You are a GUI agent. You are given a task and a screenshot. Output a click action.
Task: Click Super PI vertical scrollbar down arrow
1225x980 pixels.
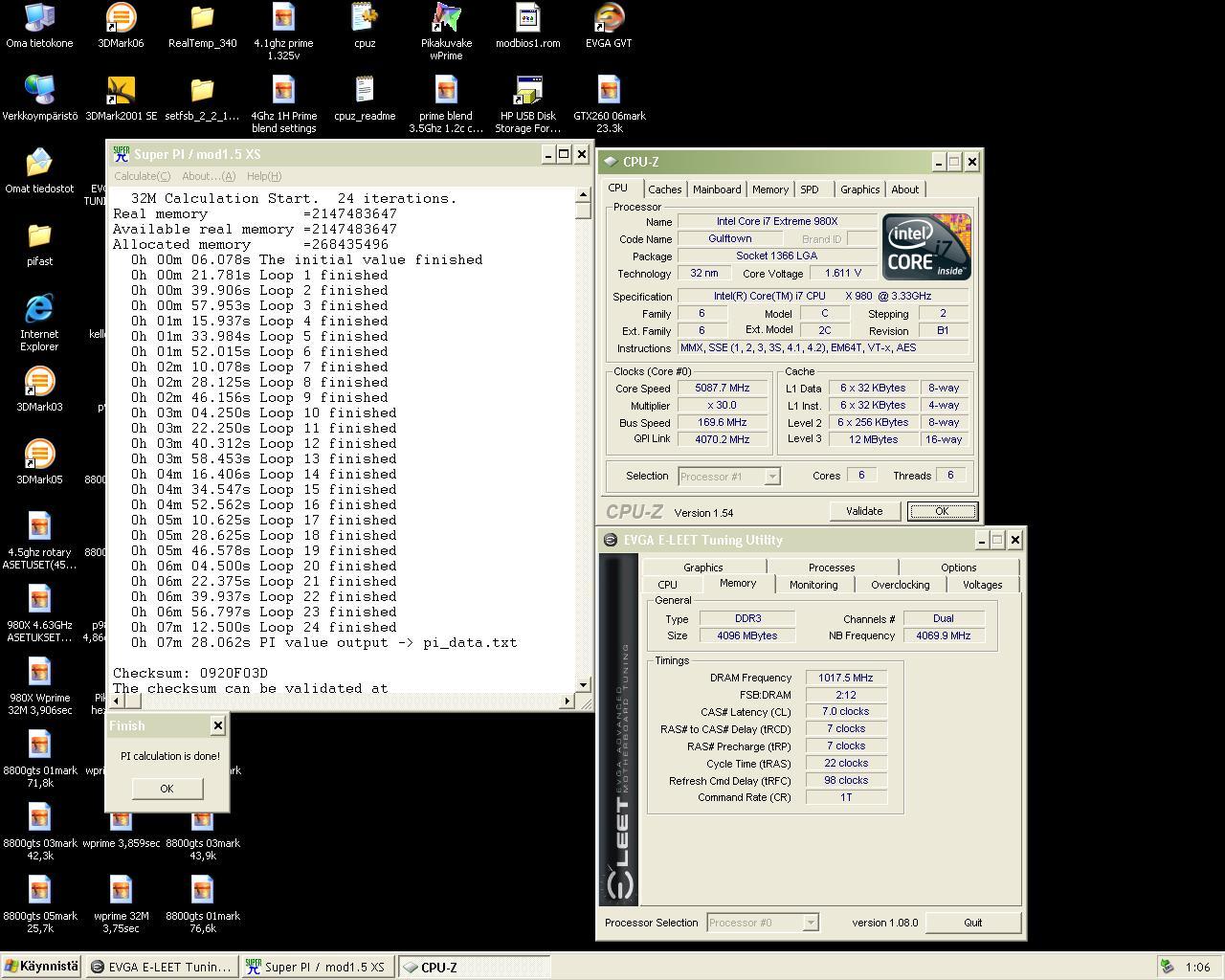click(x=583, y=685)
